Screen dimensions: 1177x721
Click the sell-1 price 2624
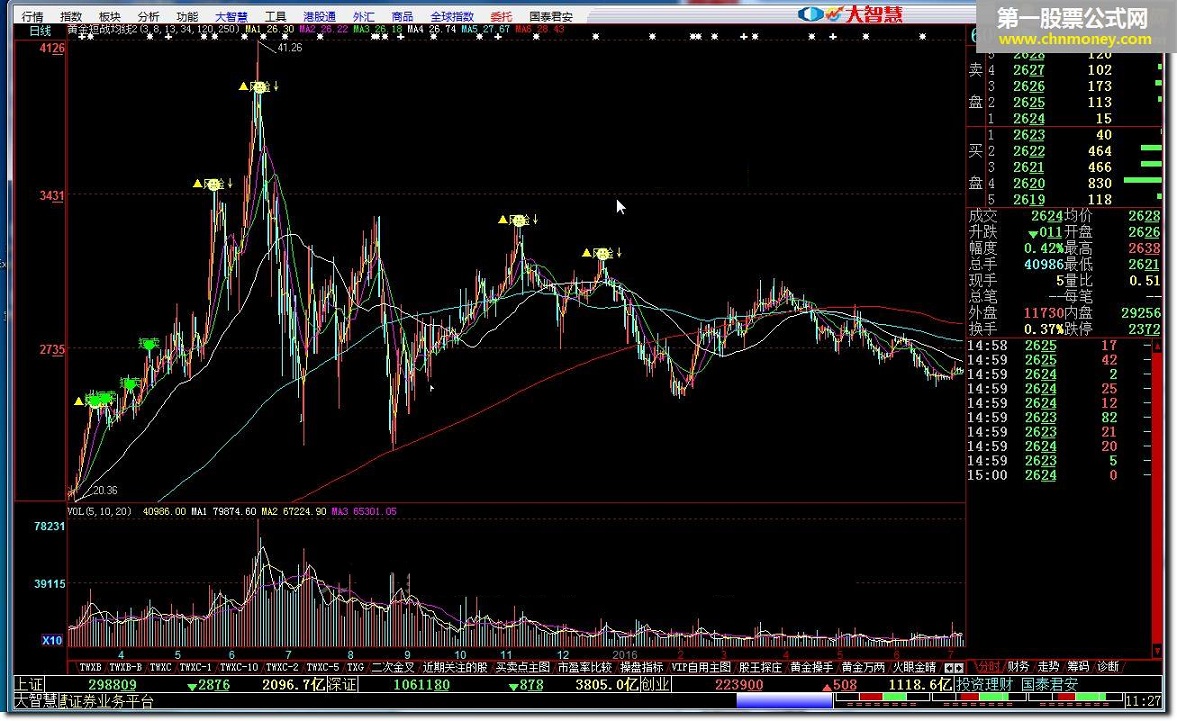pos(1028,119)
